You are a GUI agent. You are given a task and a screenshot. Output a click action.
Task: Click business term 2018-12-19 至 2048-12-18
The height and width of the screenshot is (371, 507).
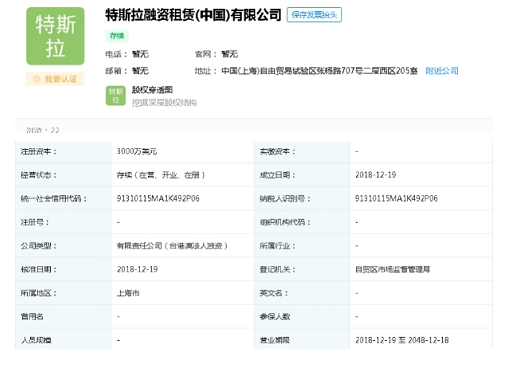click(402, 340)
